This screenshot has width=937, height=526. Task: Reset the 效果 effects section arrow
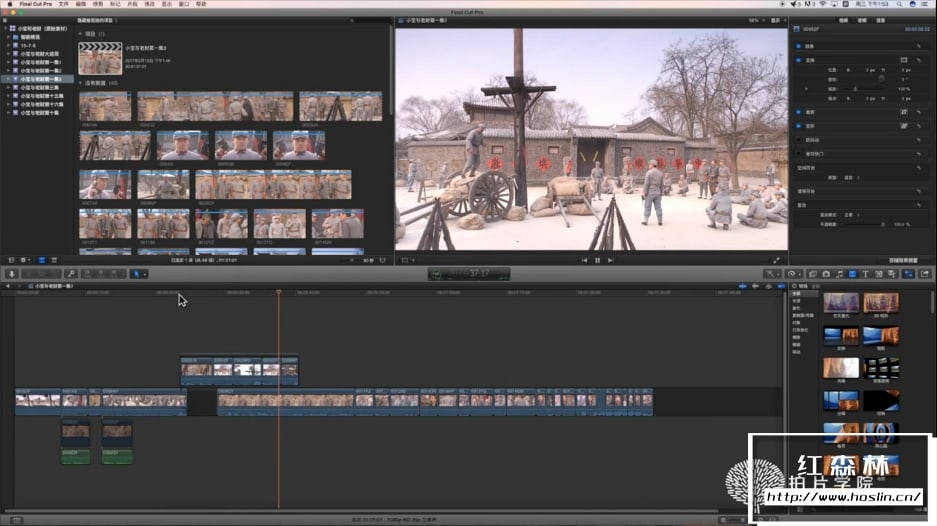click(x=919, y=46)
